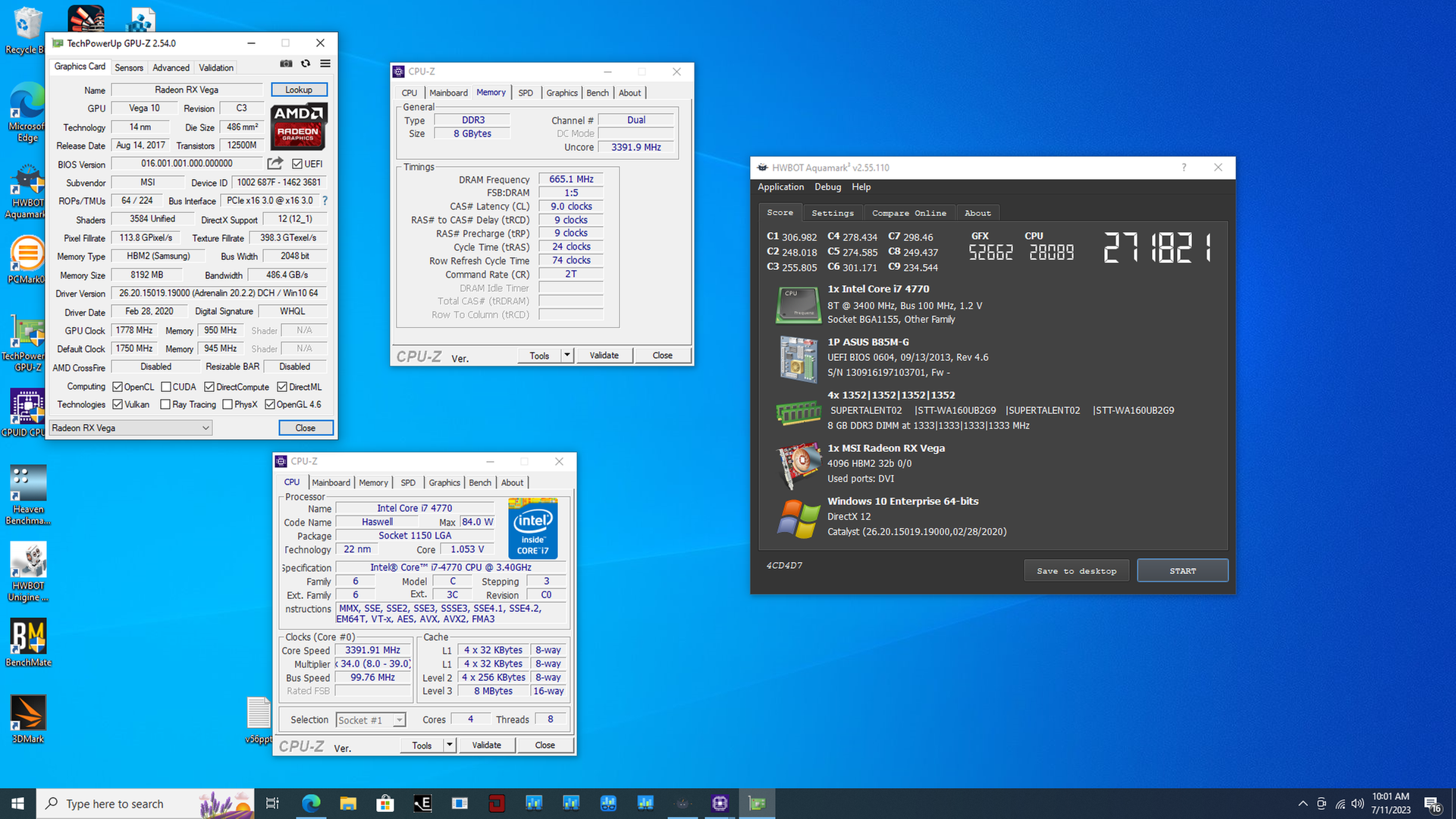
Task: Click the taskbar search box
Action: [x=144, y=803]
